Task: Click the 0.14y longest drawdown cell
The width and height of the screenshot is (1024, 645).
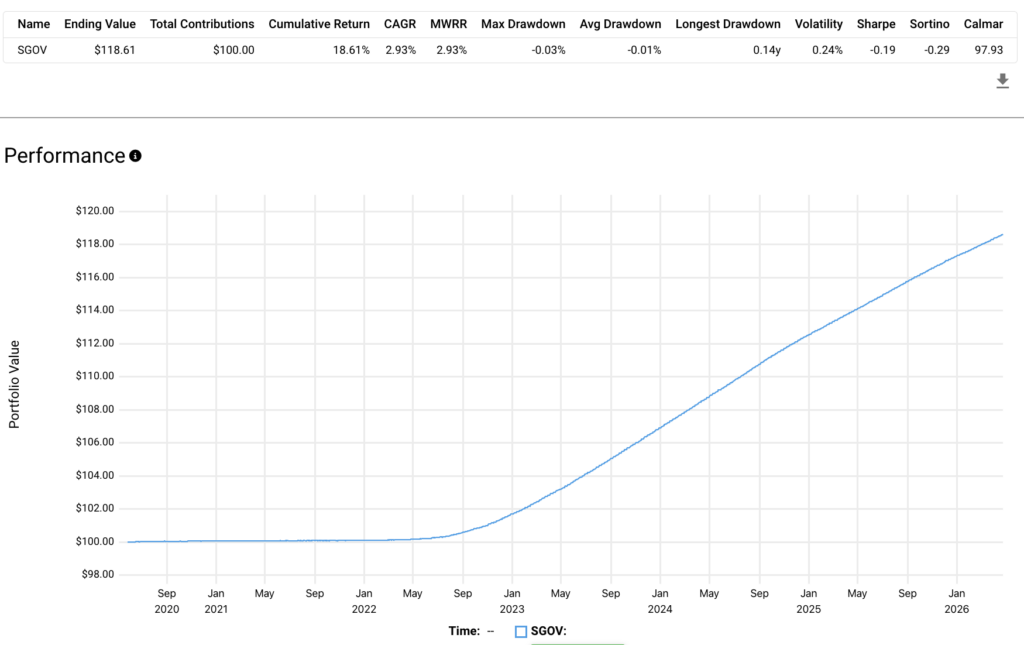Action: click(x=766, y=50)
